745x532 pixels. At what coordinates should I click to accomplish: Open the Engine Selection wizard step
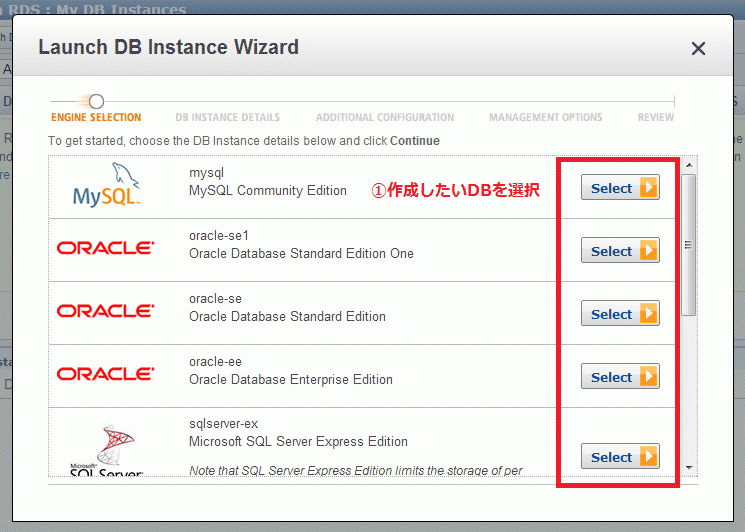96,117
